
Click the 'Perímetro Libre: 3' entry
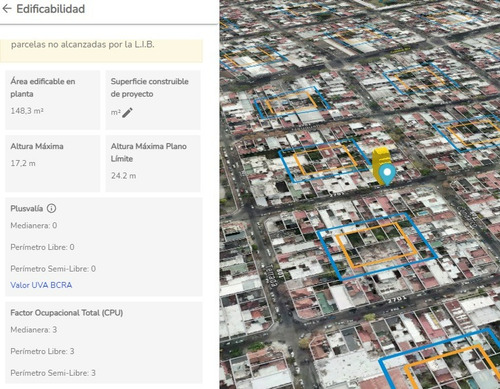click(x=42, y=351)
